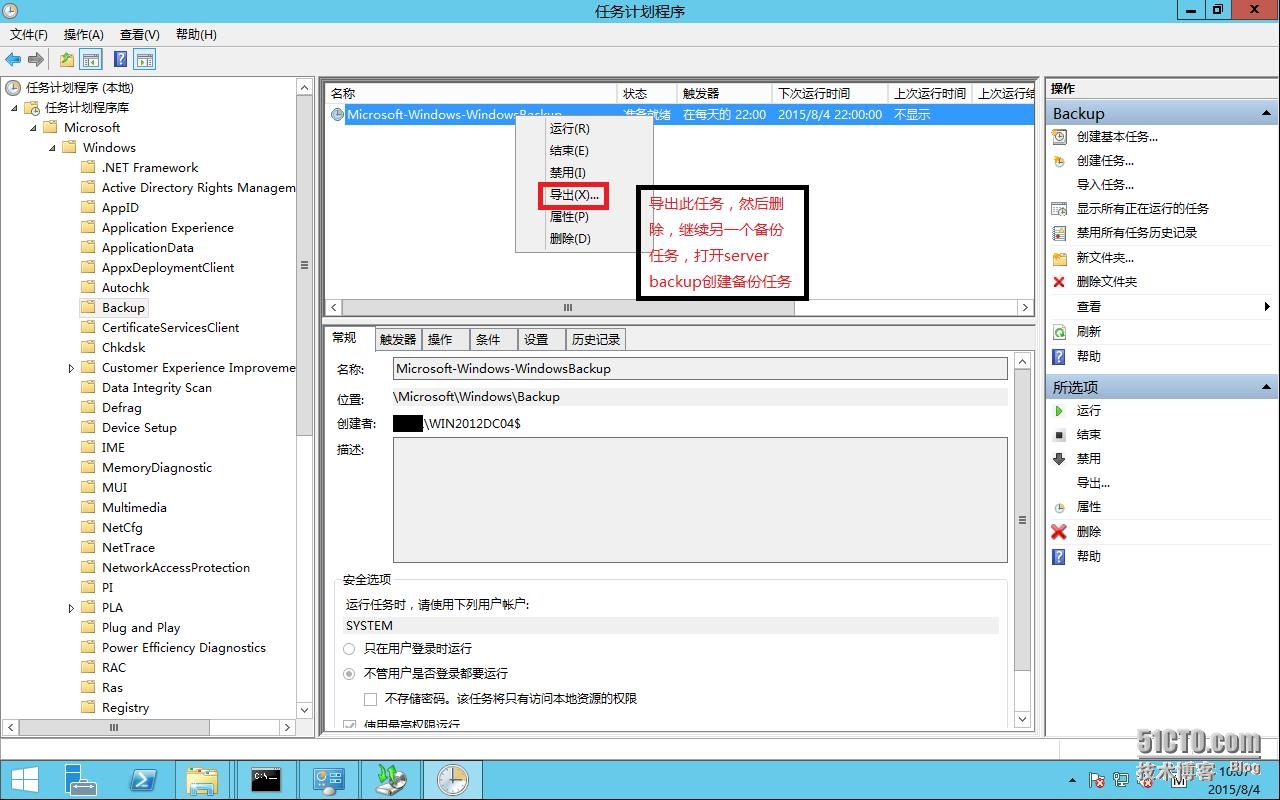Expand 查看 submenu arrow
The image size is (1280, 800).
[x=1267, y=307]
